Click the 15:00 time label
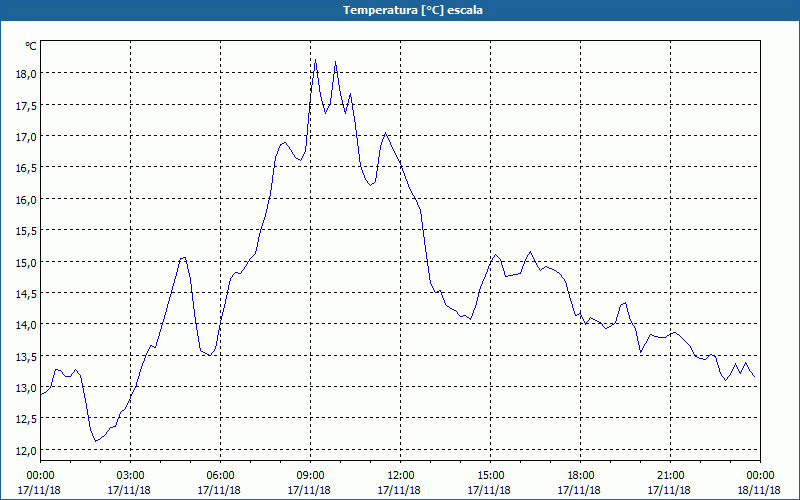This screenshot has width=800, height=500. point(490,476)
